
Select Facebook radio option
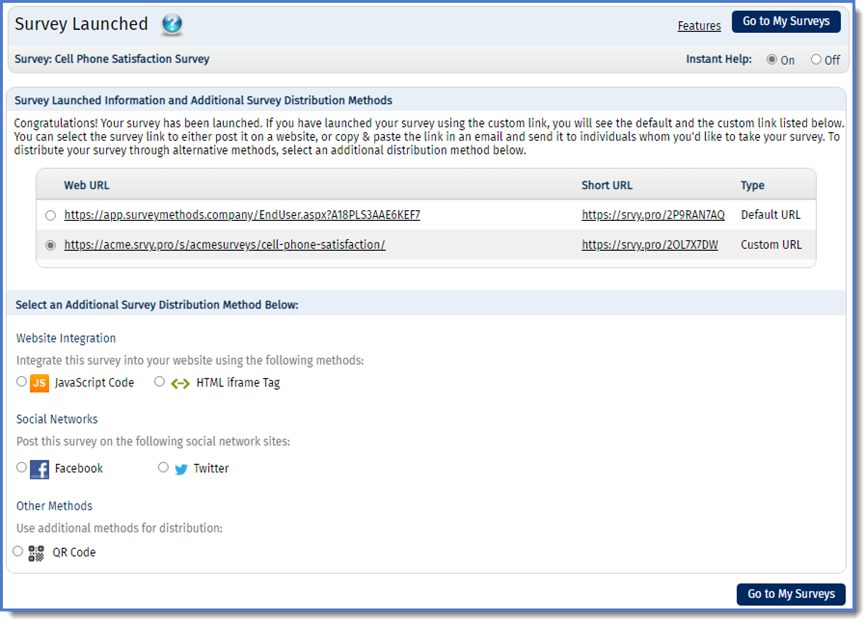pos(22,468)
